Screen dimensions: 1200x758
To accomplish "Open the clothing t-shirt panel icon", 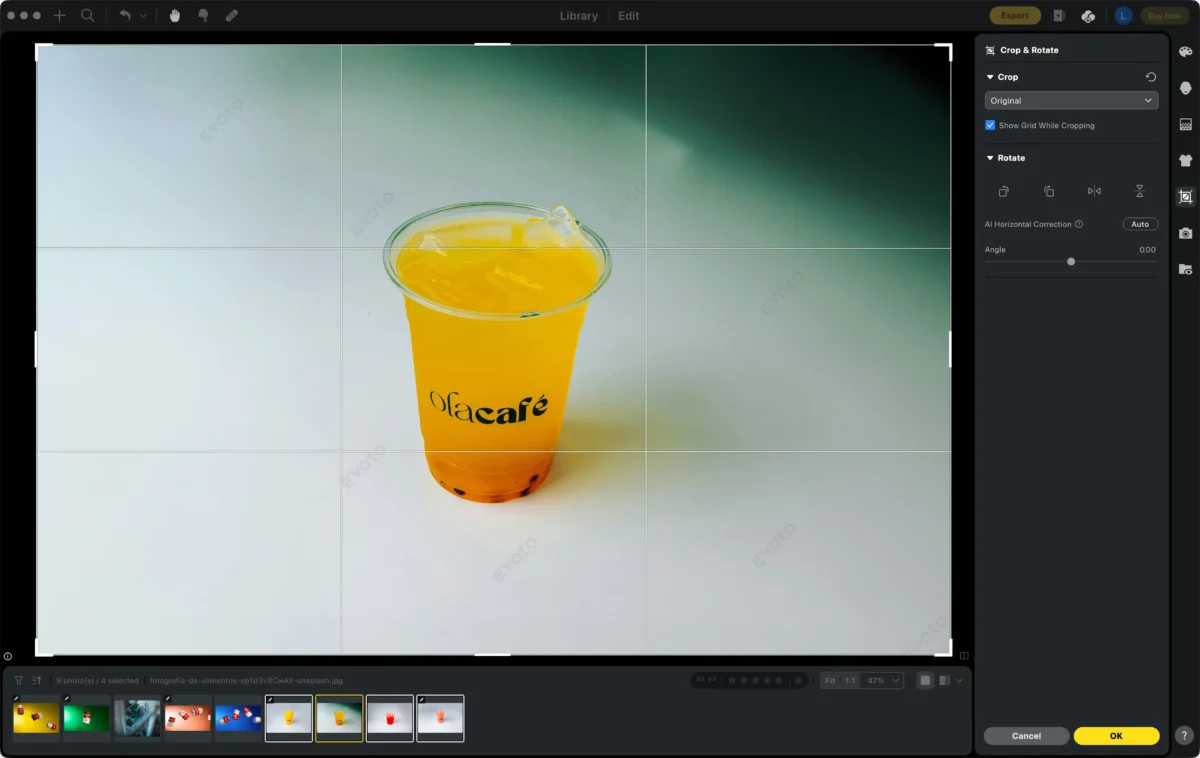I will [1186, 160].
